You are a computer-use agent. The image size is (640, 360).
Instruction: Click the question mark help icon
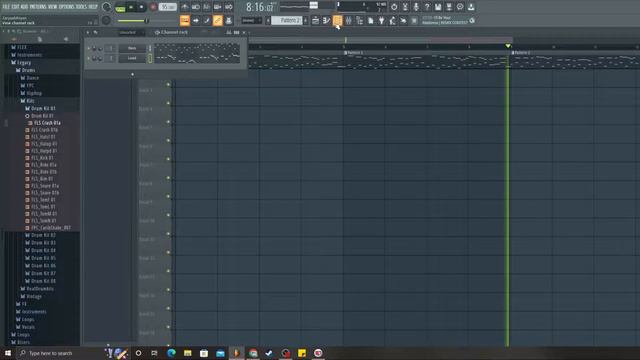427,7
